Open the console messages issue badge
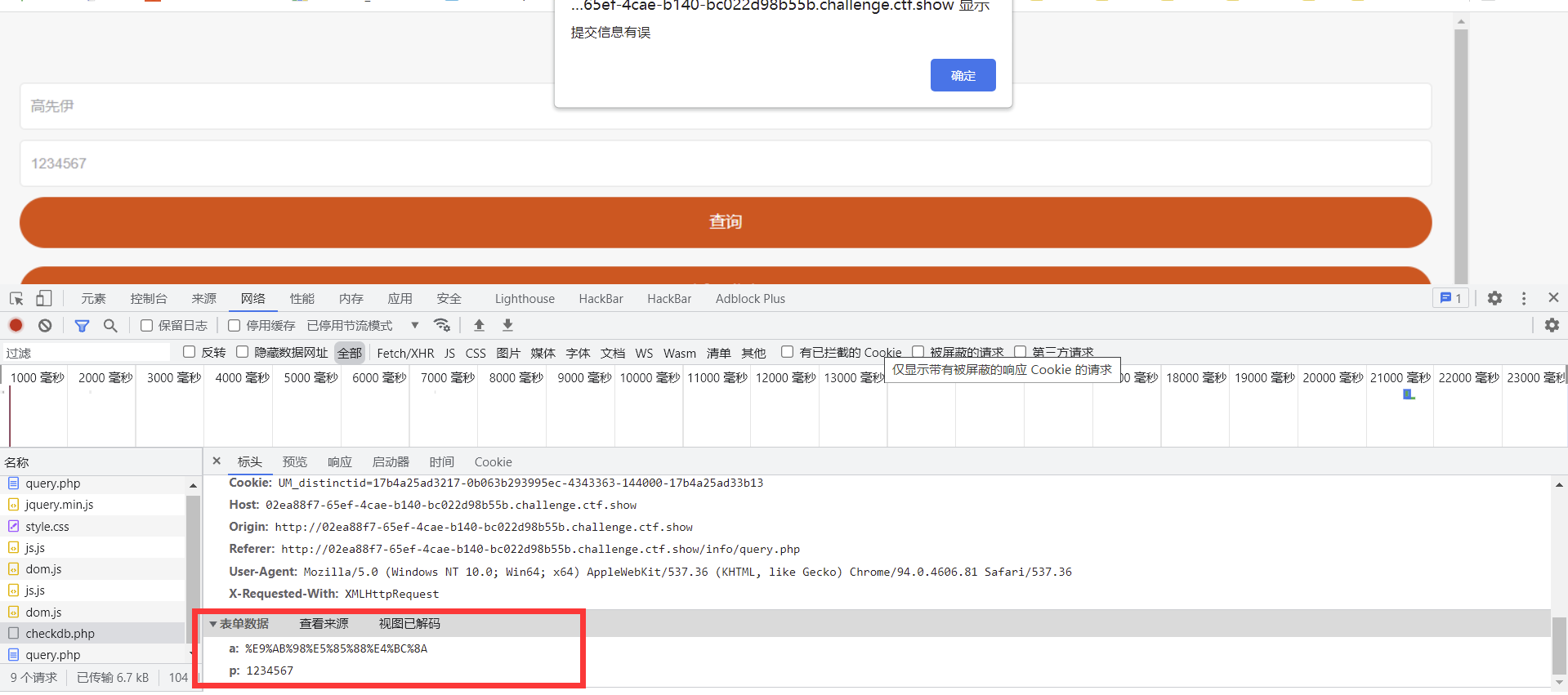 1450,298
